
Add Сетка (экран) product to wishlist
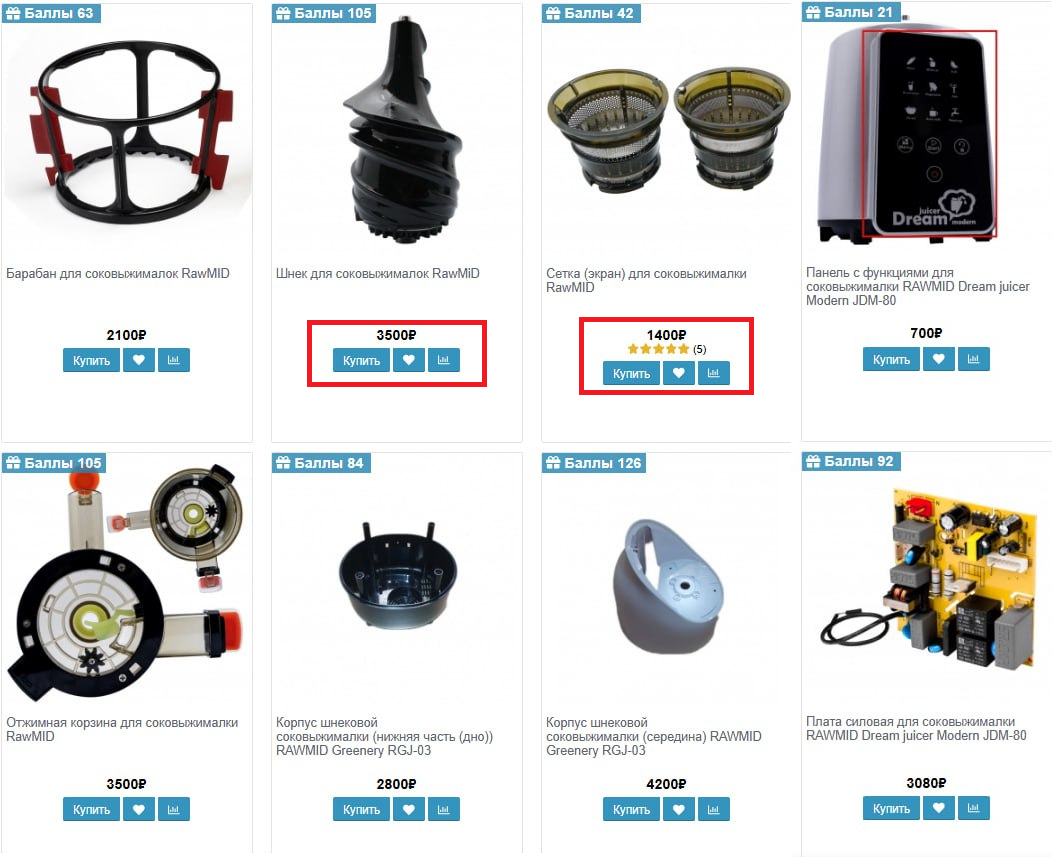(678, 373)
